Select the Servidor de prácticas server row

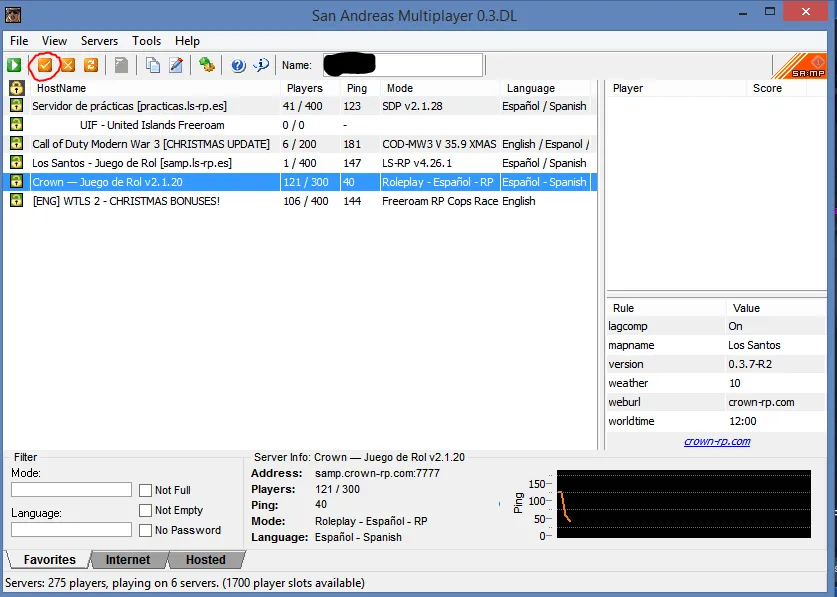(300, 106)
